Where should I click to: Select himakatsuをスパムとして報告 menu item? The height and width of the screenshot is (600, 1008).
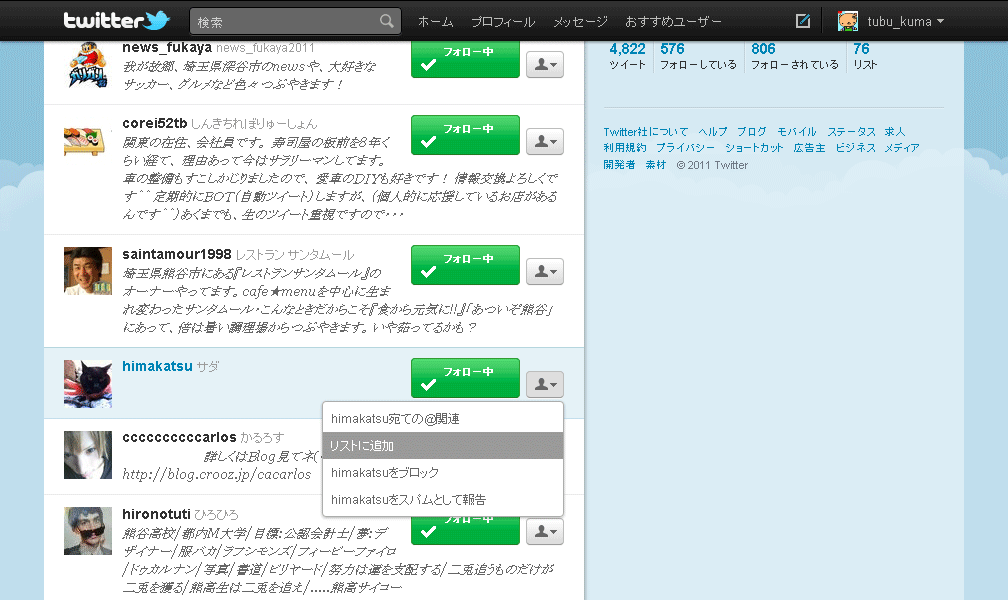[x=443, y=500]
